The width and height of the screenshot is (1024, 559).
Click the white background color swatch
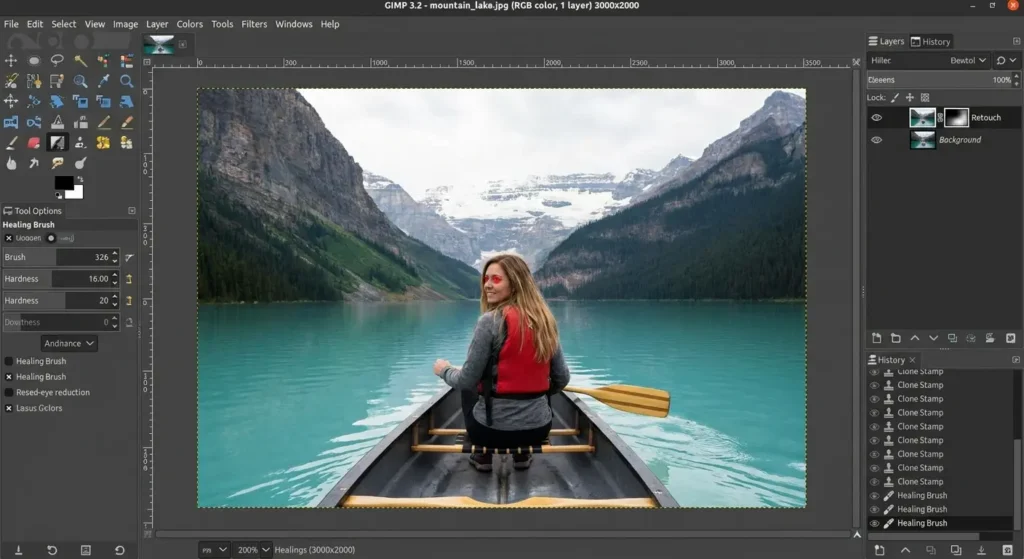tap(76, 193)
